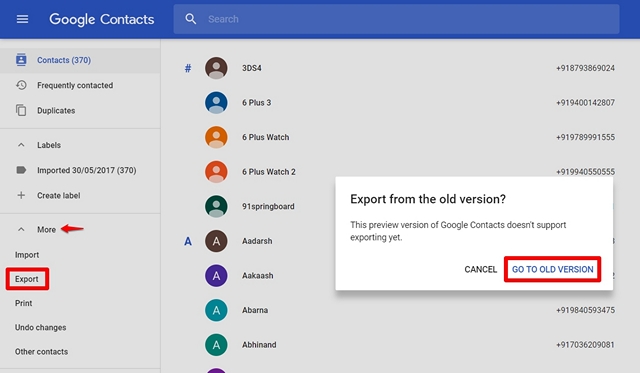The image size is (640, 373).
Task: Click the green avatar of 91springboard
Action: (216, 206)
